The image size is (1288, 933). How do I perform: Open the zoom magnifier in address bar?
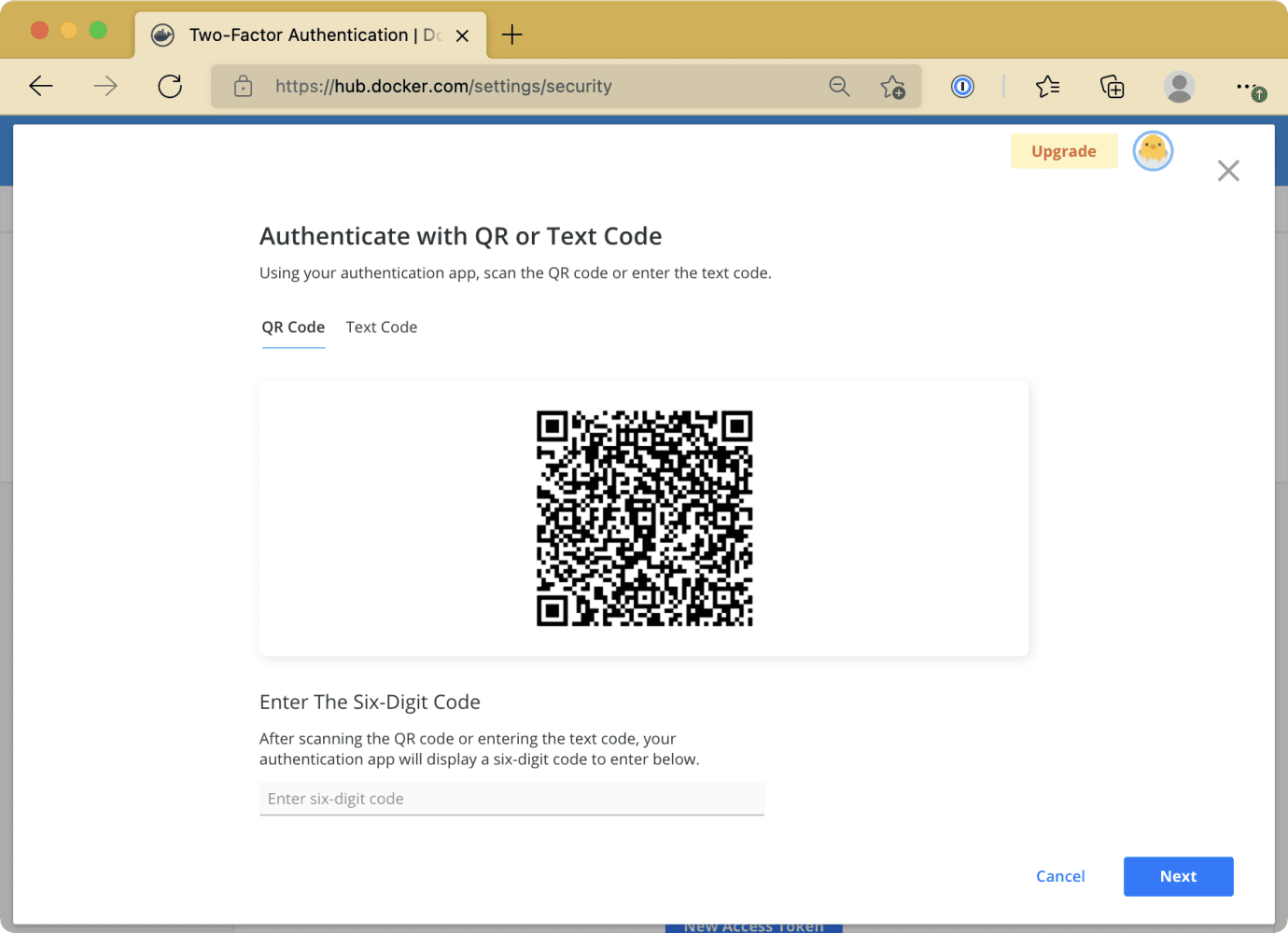pos(839,87)
